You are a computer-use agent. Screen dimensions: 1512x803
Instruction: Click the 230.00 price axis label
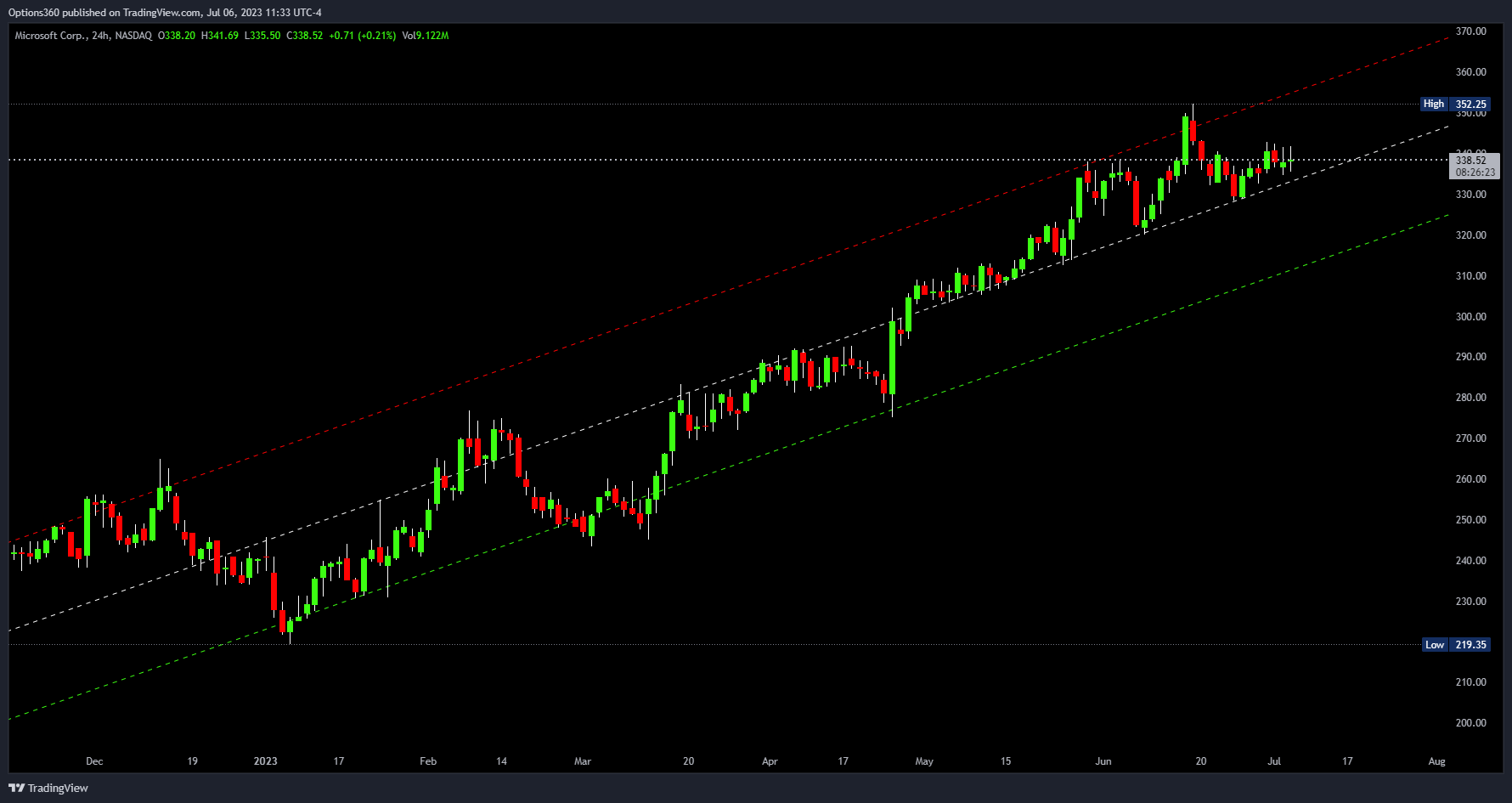1471,602
